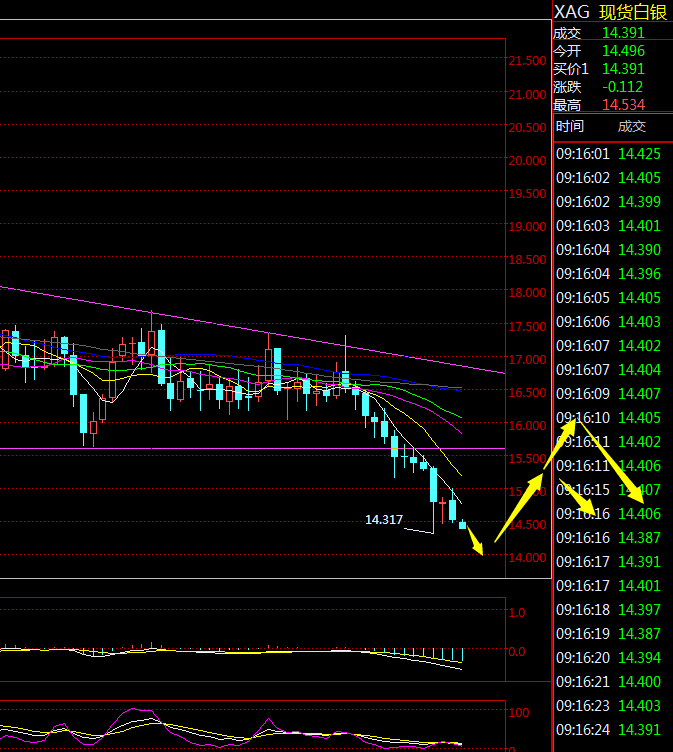Click the tick row 09:16:17 14.391
673x752 pixels.
(x=608, y=562)
